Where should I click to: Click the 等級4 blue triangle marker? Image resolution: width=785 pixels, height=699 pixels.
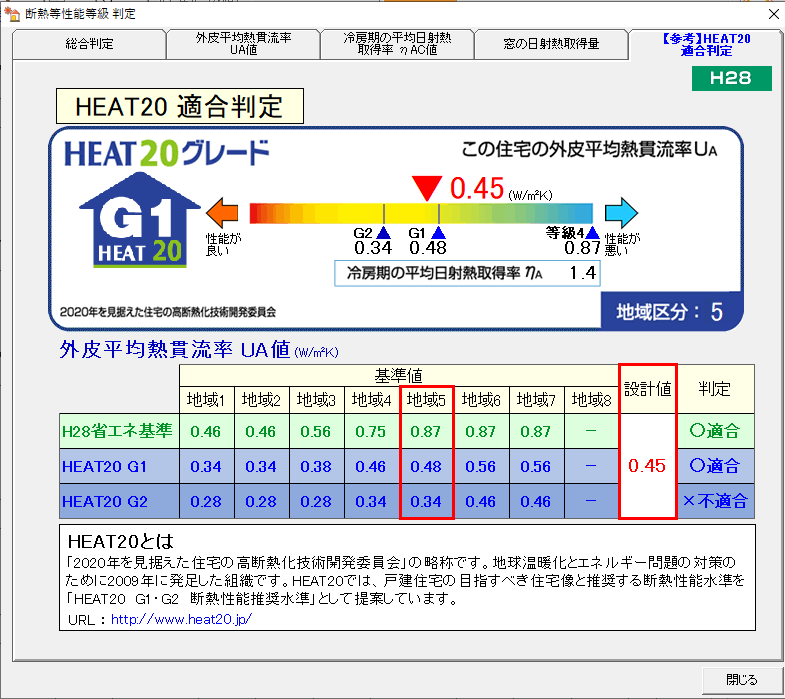click(592, 232)
